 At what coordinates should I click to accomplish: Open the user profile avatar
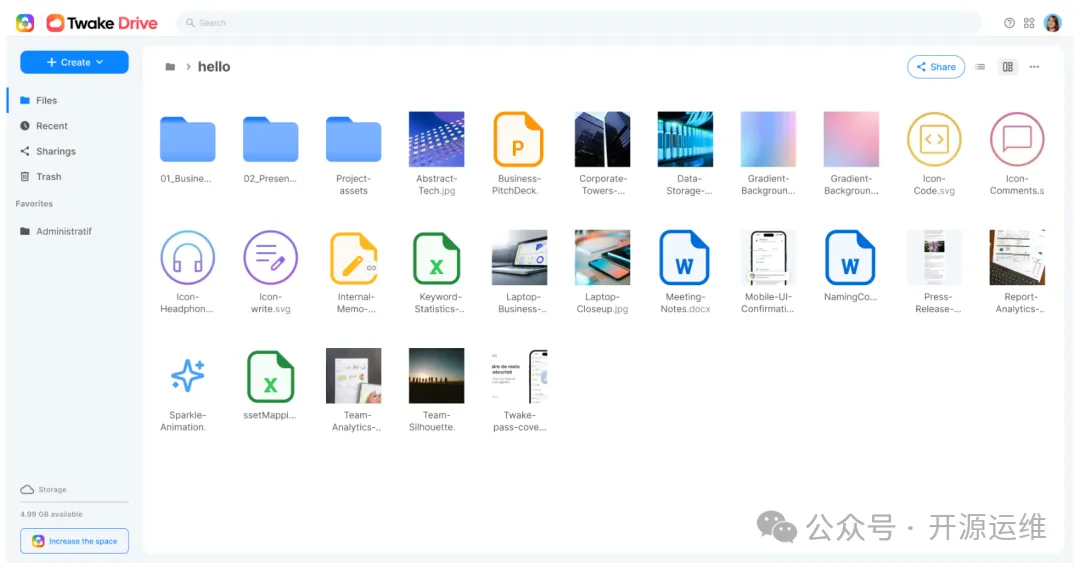1052,23
